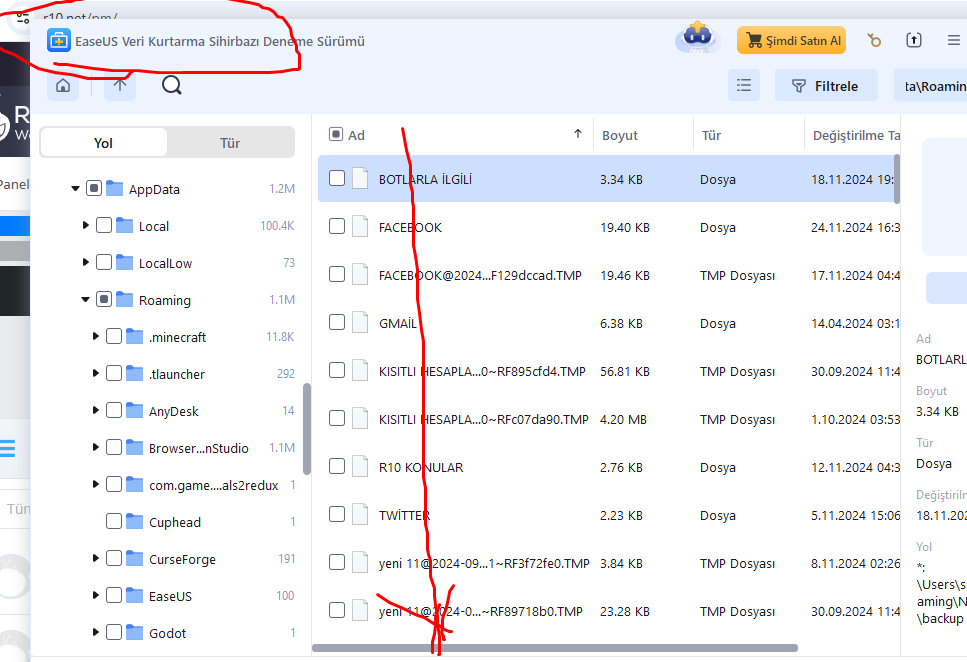This screenshot has width=967, height=662.
Task: Click the Godot folder icon
Action: coord(134,632)
